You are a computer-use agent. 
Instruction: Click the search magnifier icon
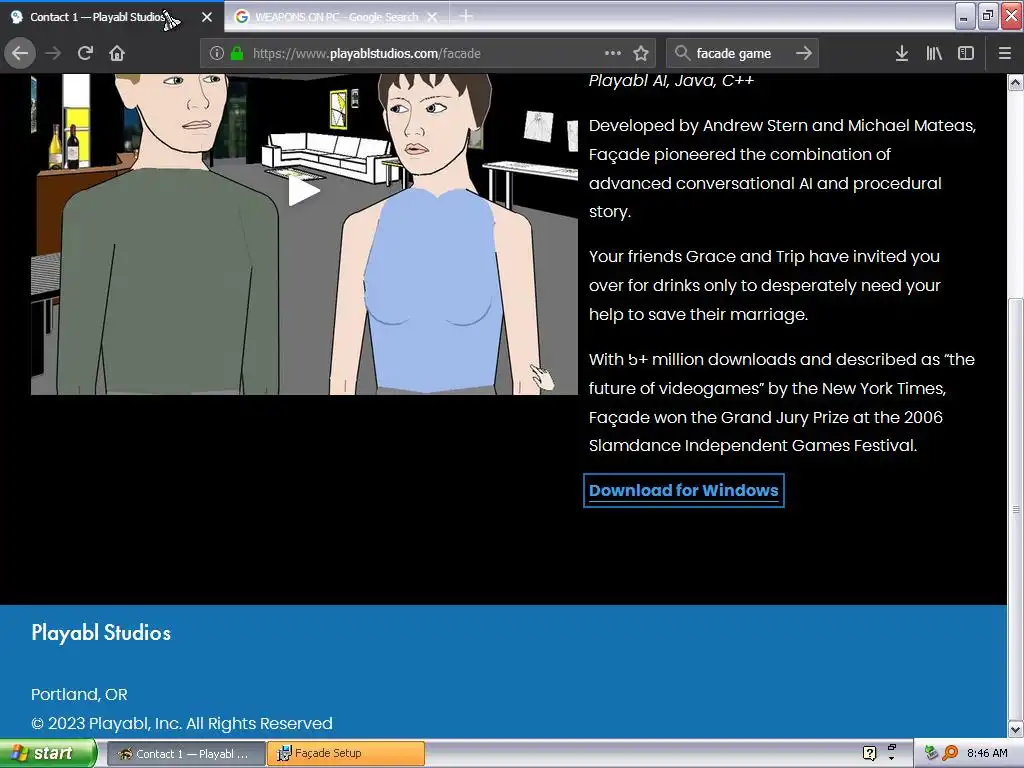(x=682, y=53)
